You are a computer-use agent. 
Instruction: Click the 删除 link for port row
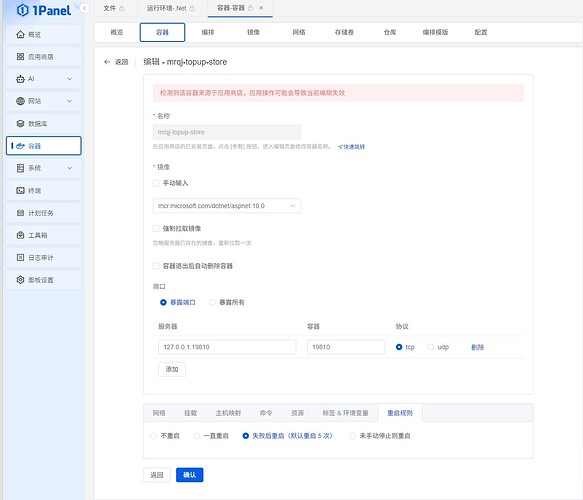tap(477, 347)
